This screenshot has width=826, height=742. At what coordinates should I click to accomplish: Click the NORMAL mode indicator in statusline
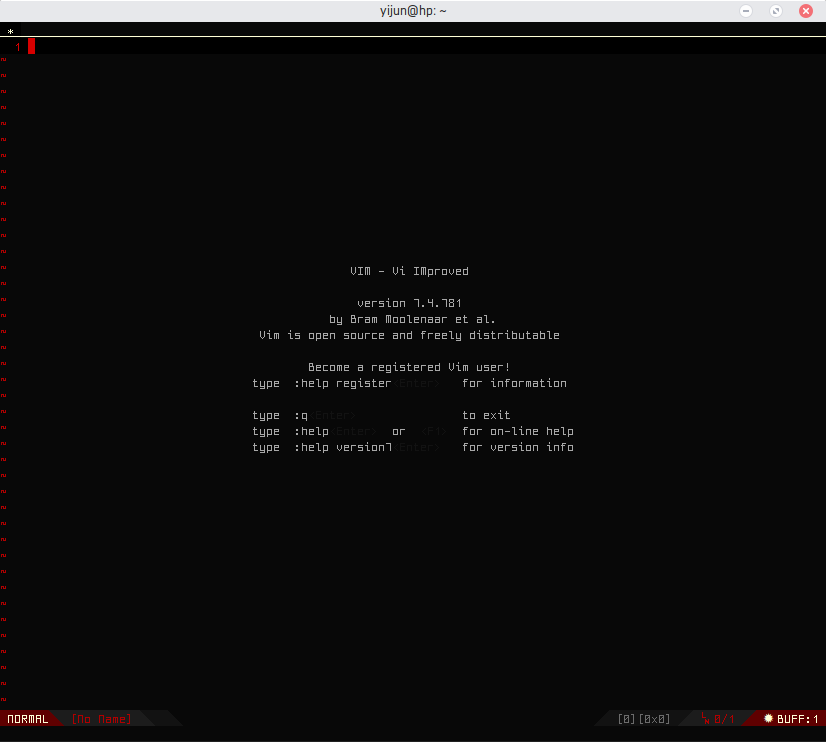pyautogui.click(x=27, y=719)
